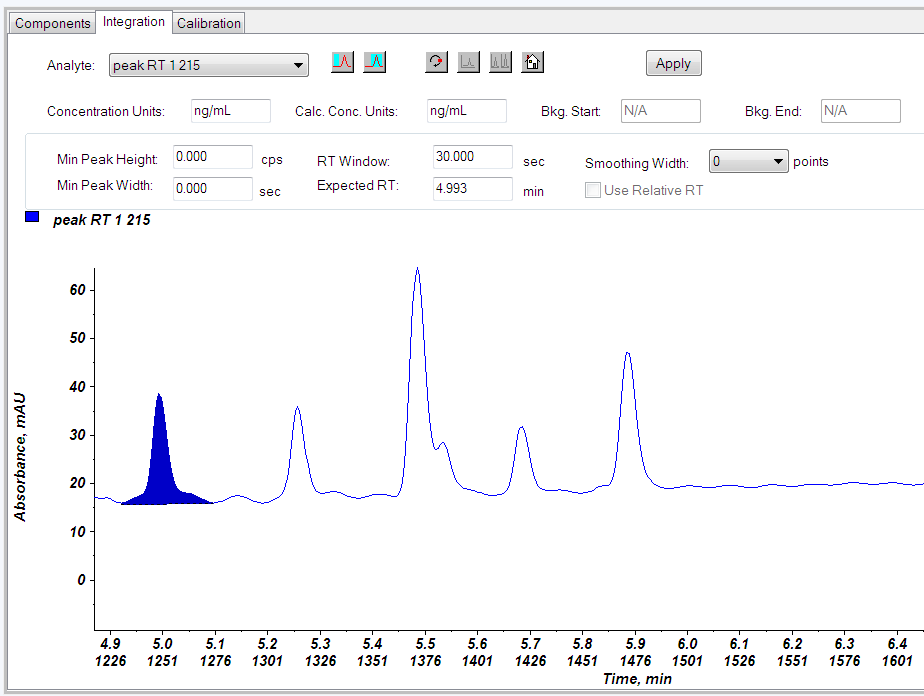
Task: Click the Apply button
Action: (674, 63)
